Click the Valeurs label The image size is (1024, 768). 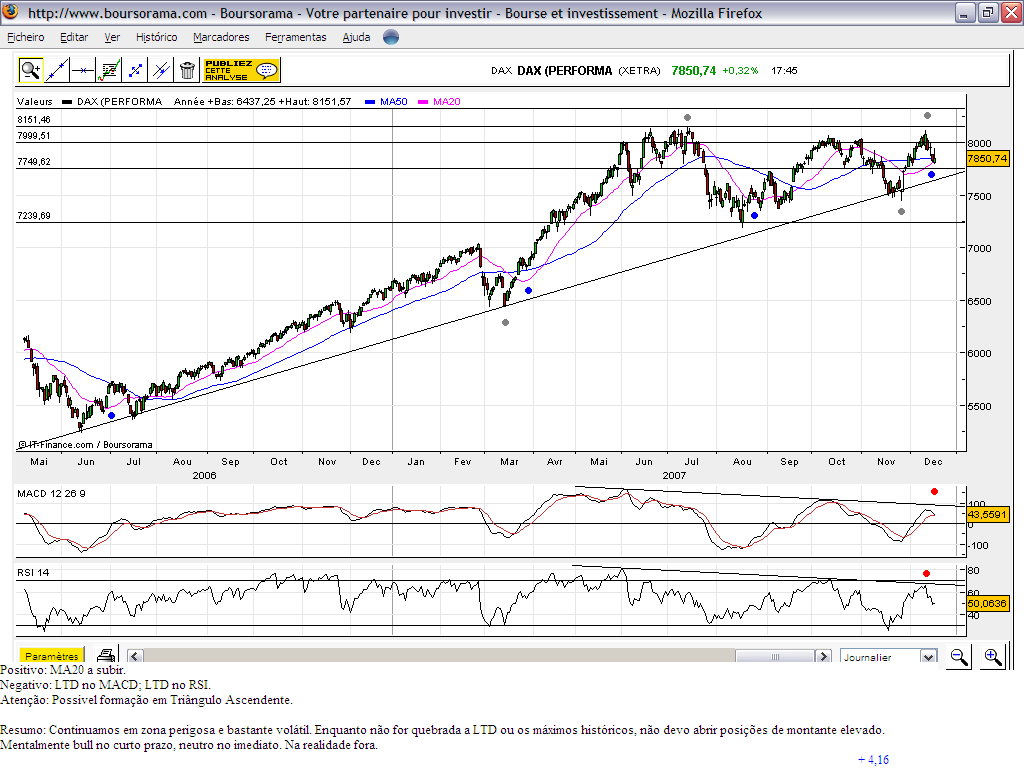pos(35,101)
